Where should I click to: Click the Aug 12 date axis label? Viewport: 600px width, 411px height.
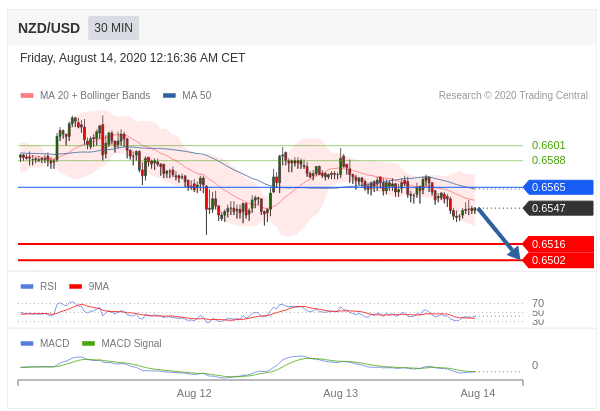click(194, 393)
